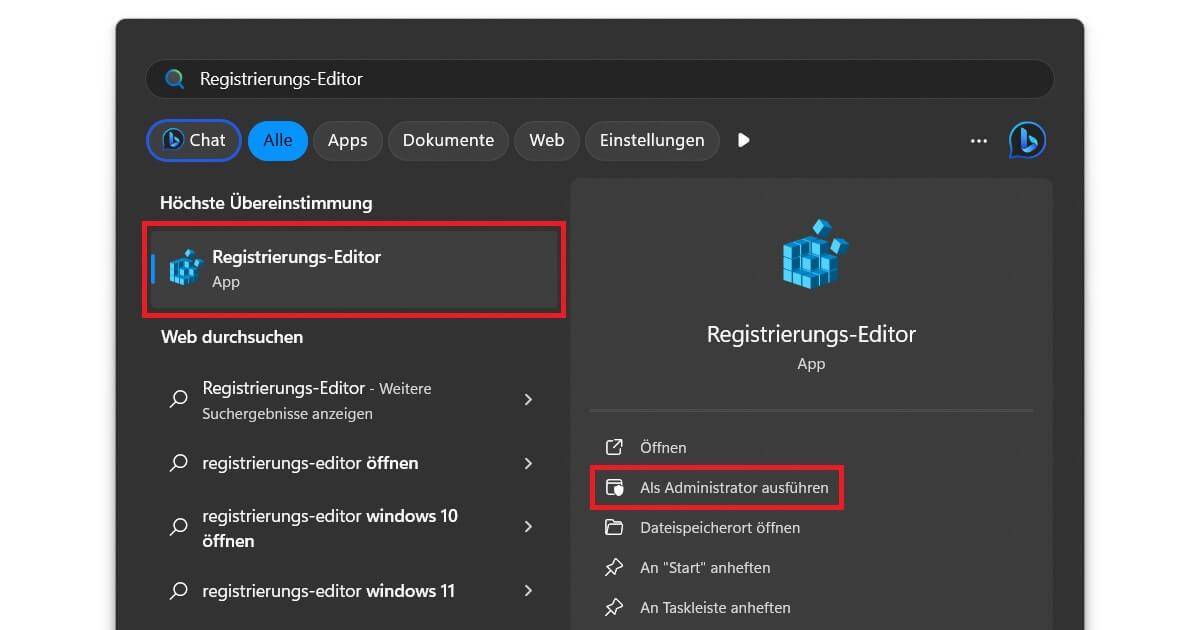This screenshot has width=1200, height=630.
Task: Click the magnifier icon in the search box
Action: pos(175,78)
